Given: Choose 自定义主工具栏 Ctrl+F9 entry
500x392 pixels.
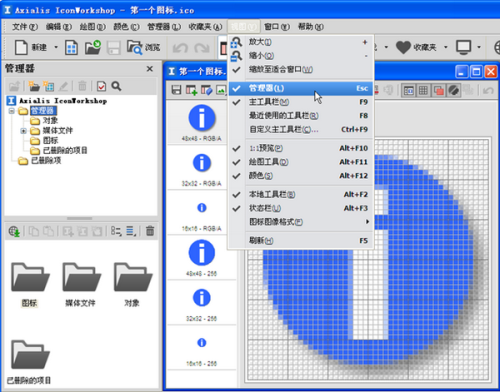Looking at the screenshot, I should (300, 129).
